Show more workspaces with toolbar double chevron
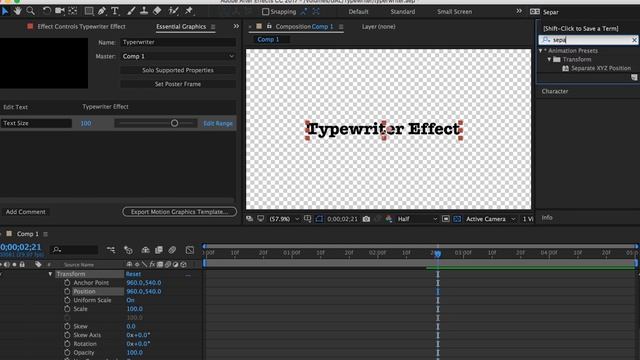Screen dimensions: 640x360 (519, 11)
